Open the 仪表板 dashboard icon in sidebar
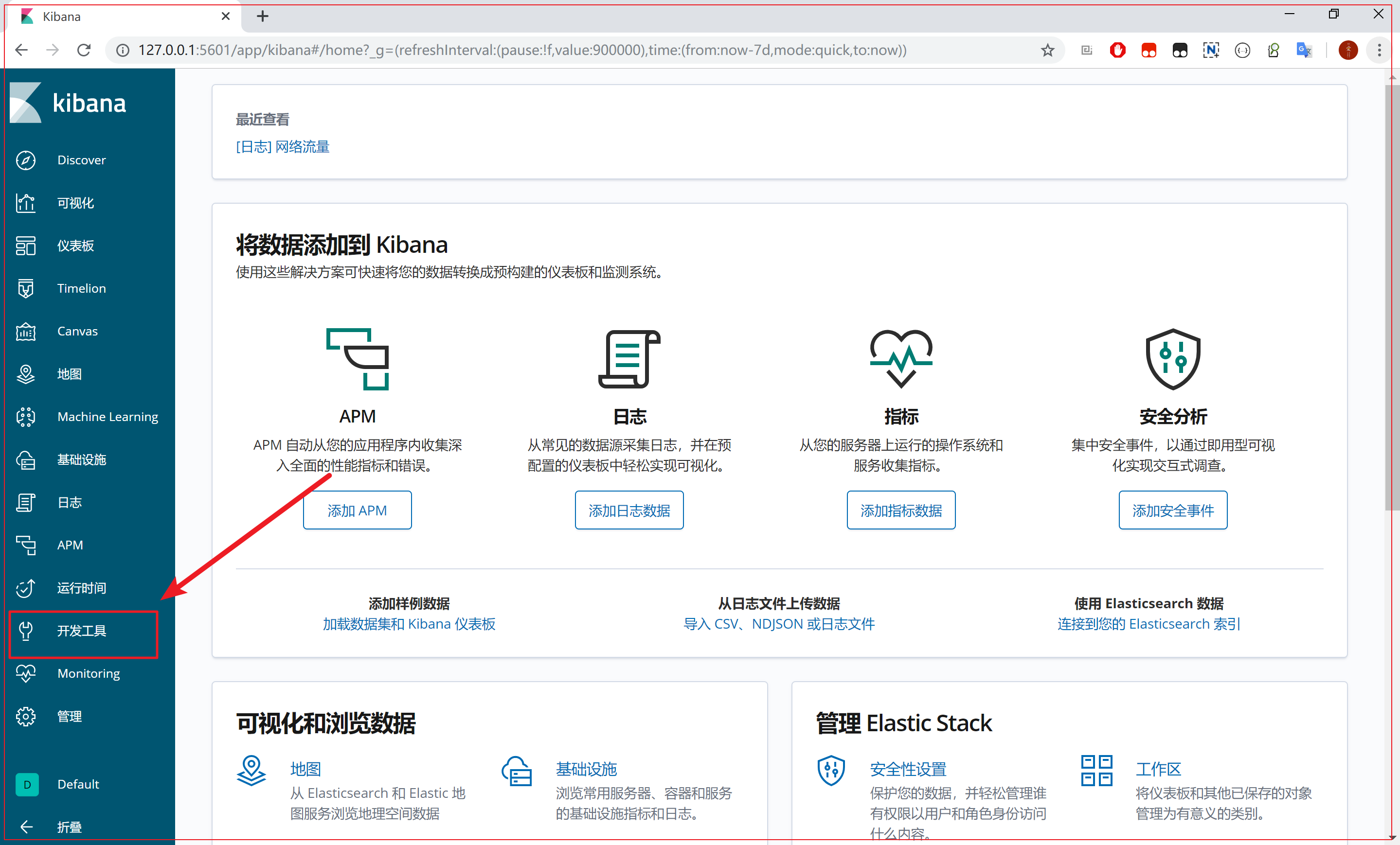 click(x=26, y=246)
